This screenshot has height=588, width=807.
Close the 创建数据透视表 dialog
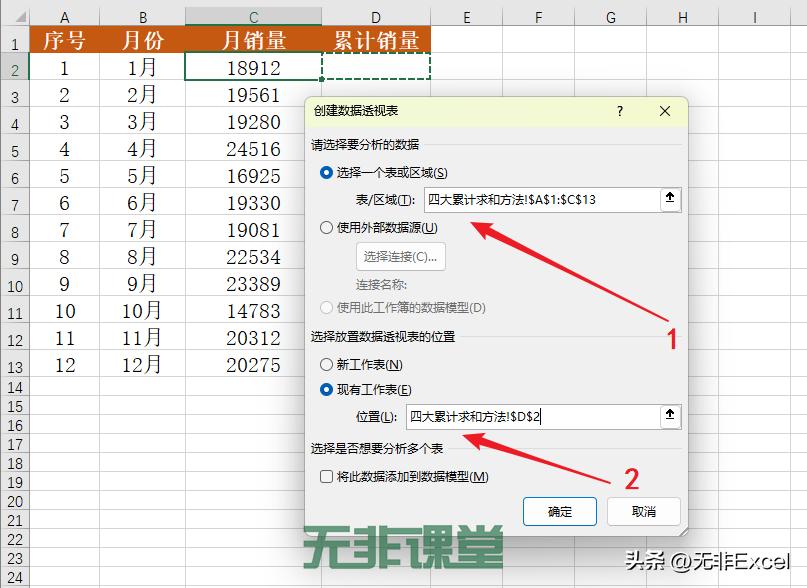pyautogui.click(x=665, y=111)
